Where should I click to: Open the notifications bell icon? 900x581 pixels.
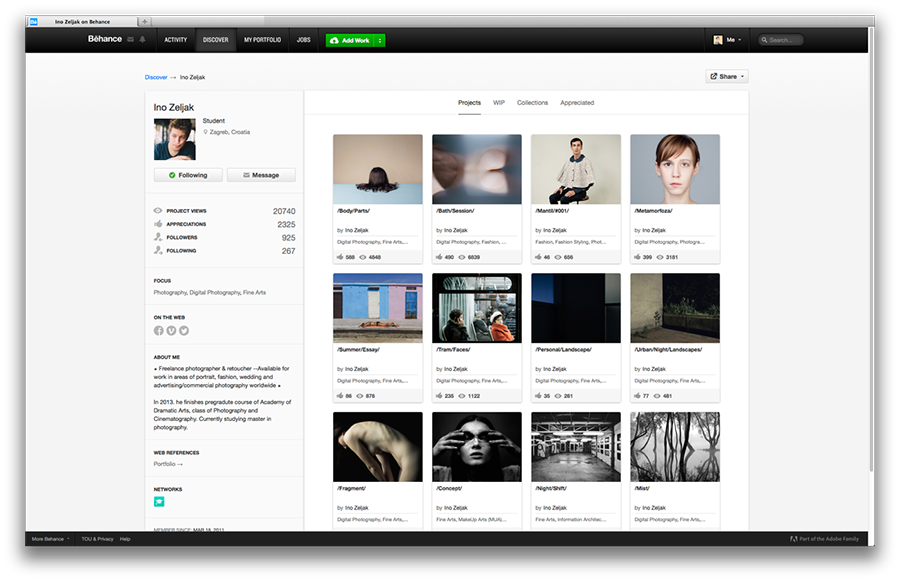[x=142, y=40]
